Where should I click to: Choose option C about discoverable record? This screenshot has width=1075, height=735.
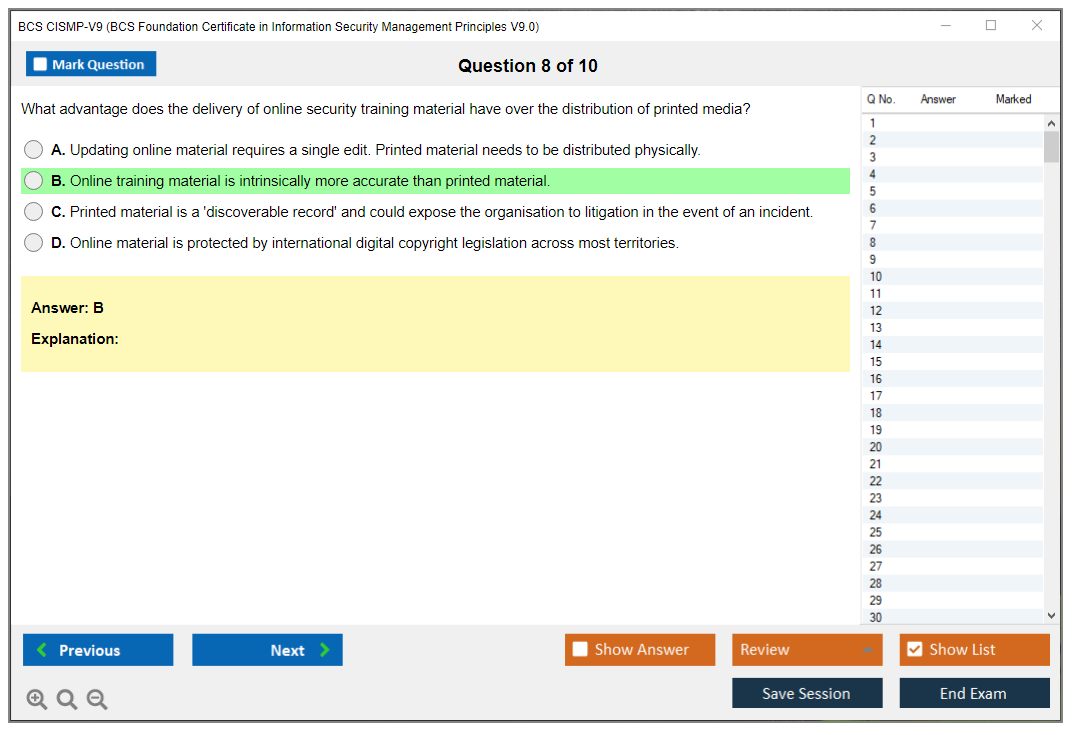[34, 212]
